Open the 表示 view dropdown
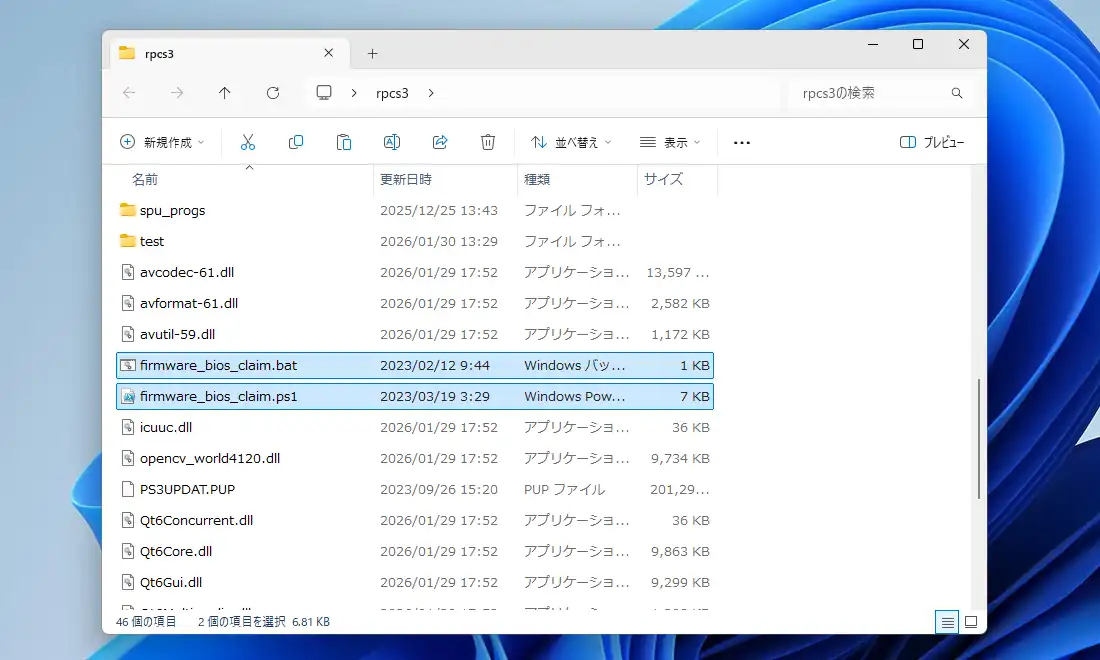 tap(670, 142)
